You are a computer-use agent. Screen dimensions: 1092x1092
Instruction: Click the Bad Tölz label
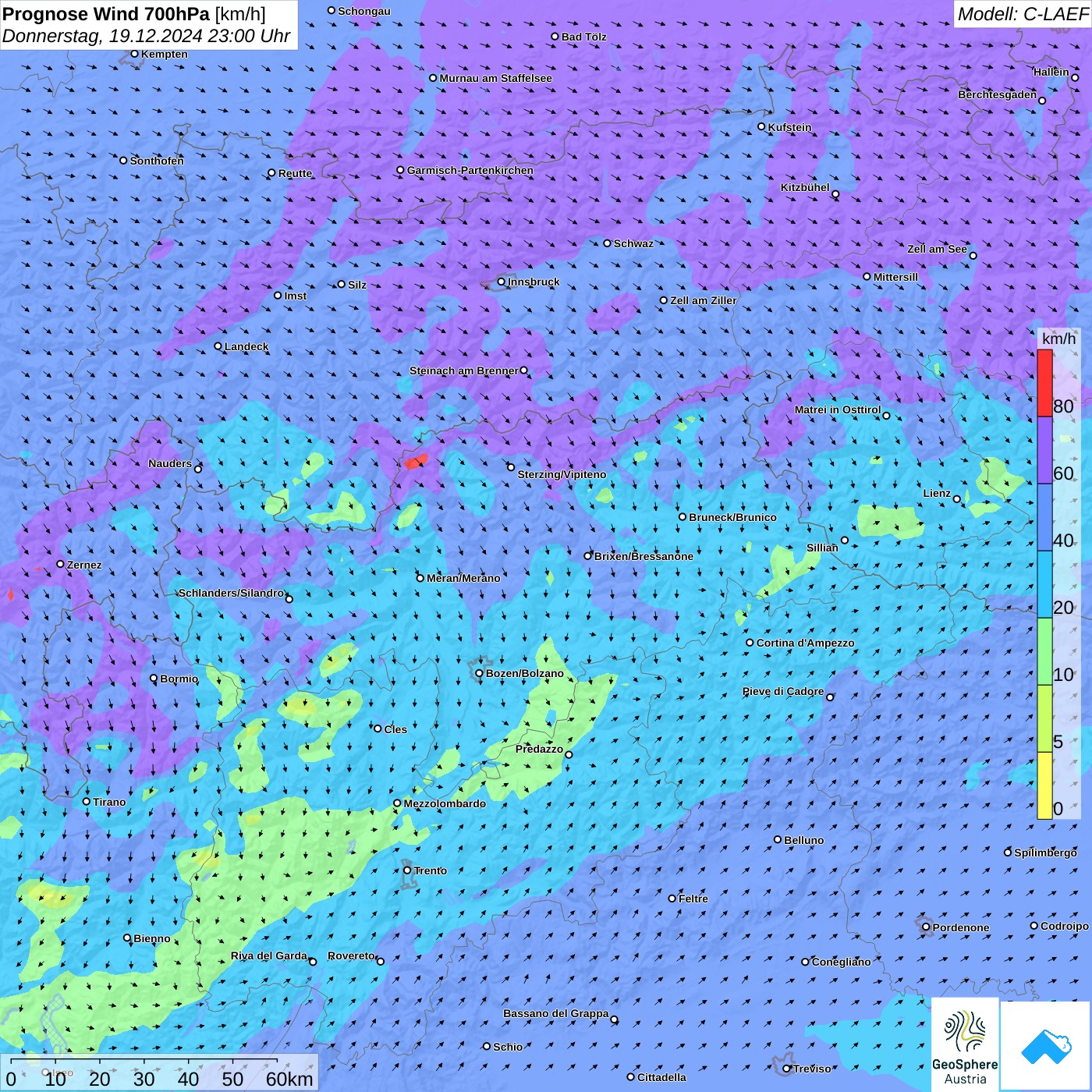click(583, 37)
